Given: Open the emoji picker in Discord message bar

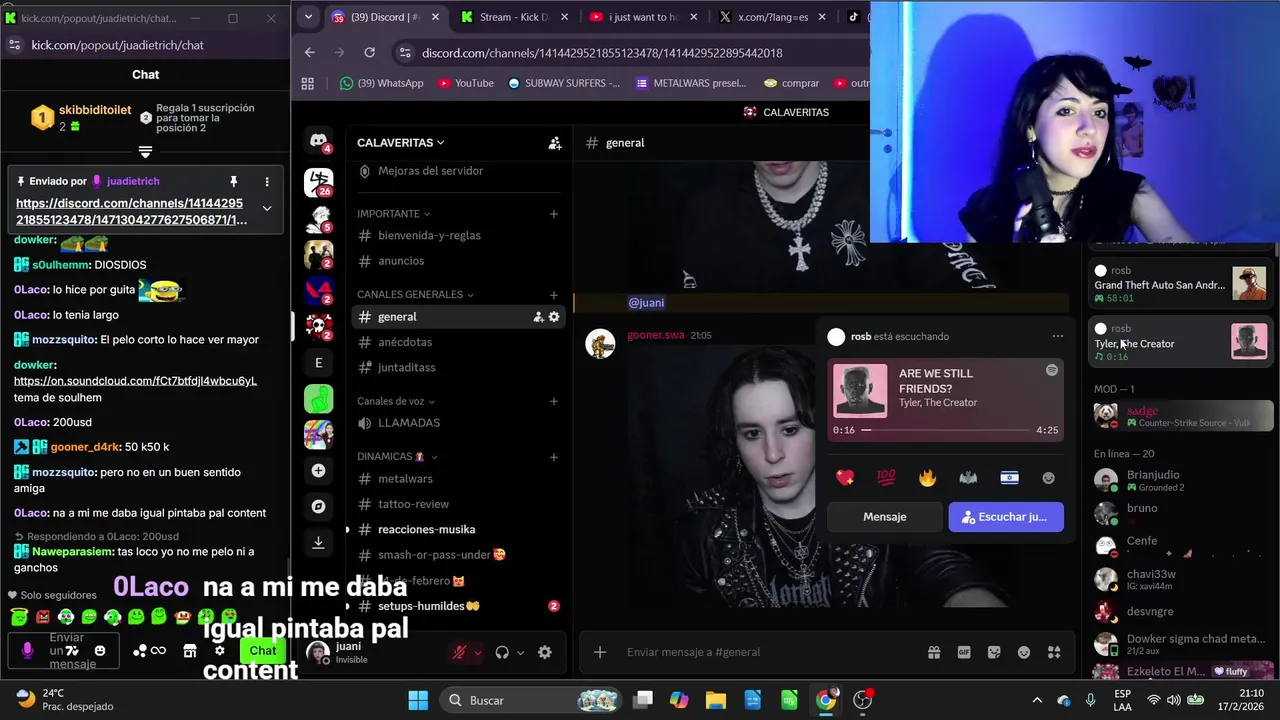Looking at the screenshot, I should [x=1024, y=652].
